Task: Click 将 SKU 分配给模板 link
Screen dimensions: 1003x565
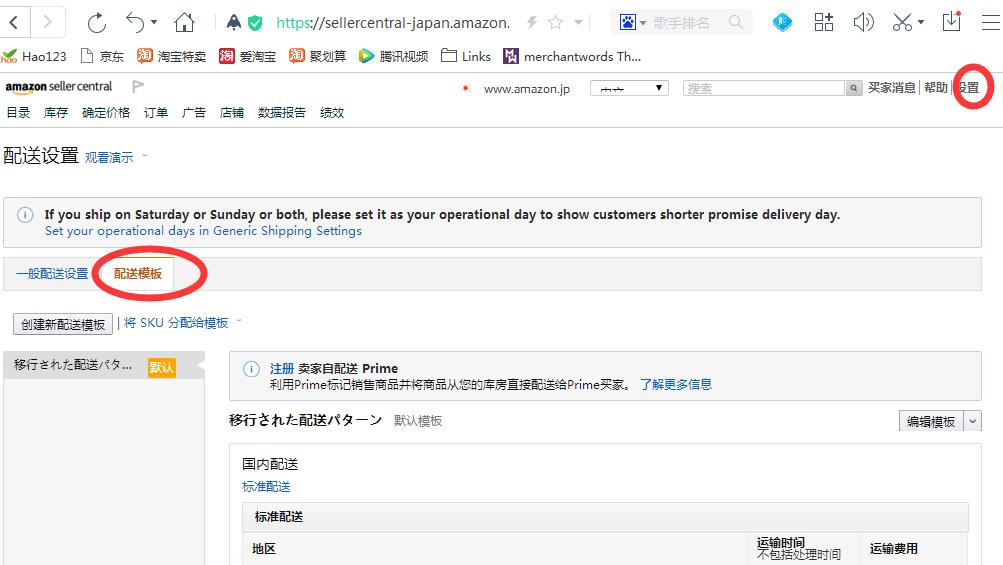Action: (x=176, y=323)
